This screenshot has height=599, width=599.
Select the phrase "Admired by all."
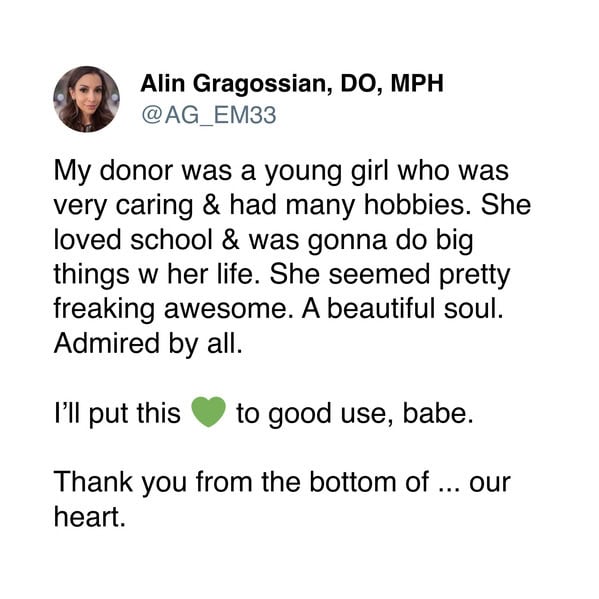(x=148, y=344)
